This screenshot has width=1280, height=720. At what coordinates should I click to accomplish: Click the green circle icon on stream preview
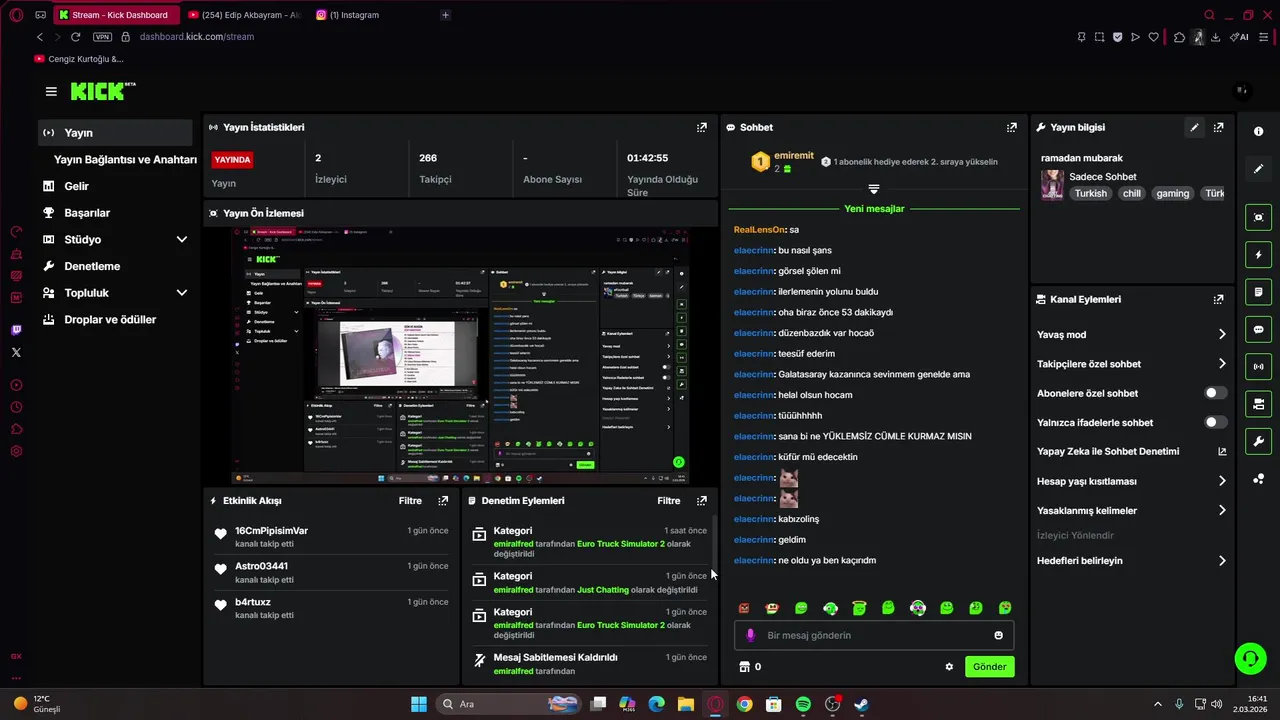679,462
